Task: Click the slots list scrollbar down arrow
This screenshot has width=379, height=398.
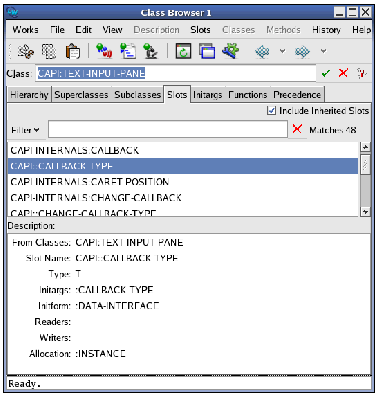Action: (x=366, y=212)
